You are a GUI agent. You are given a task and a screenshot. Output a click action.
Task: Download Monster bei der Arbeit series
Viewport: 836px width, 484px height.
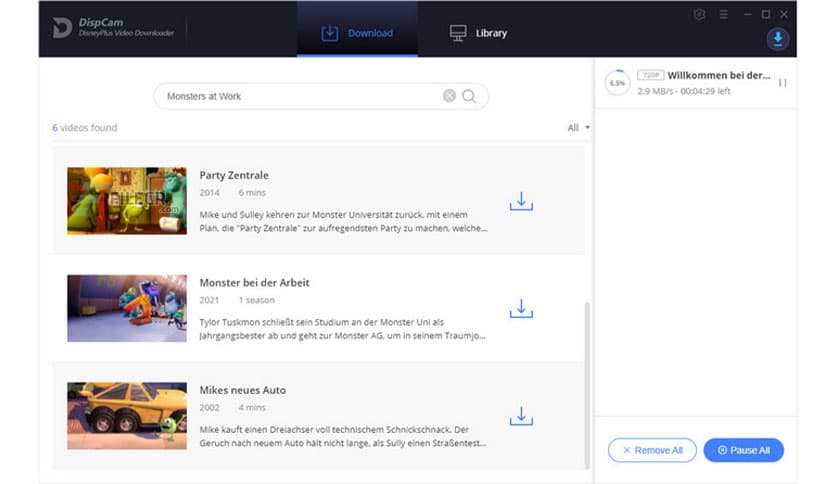point(521,309)
